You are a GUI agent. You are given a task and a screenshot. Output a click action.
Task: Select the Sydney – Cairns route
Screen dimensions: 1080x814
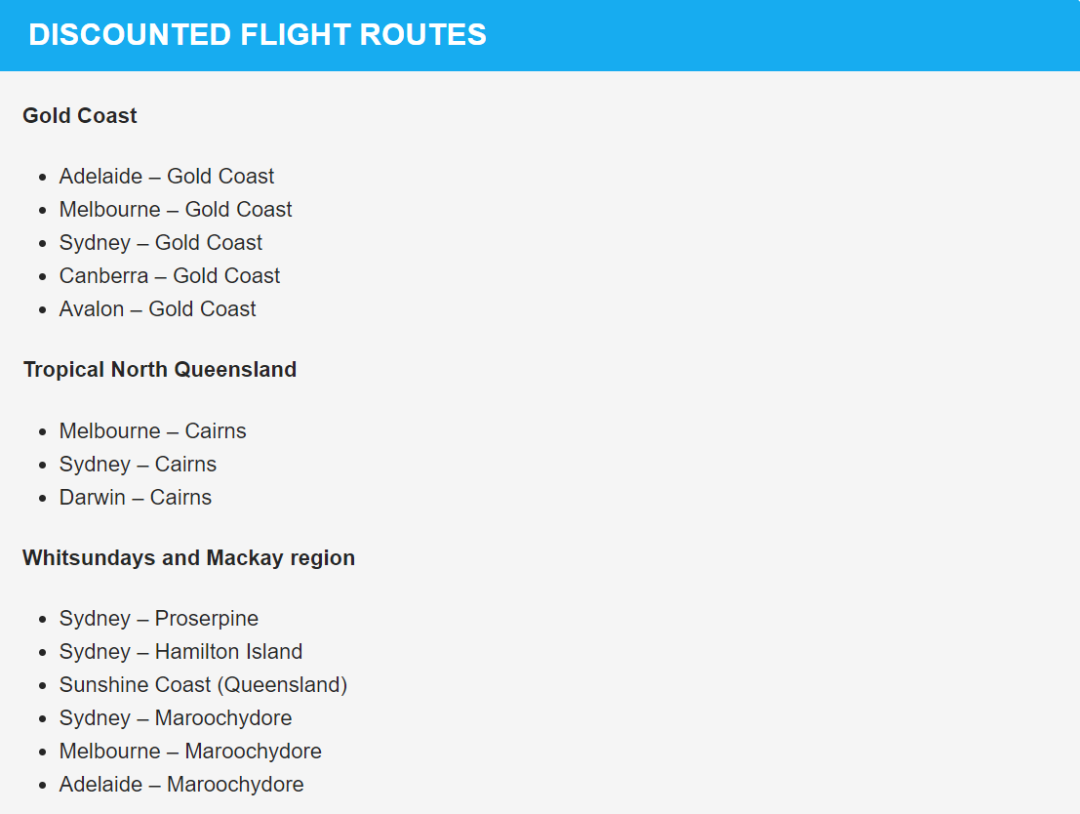[138, 464]
